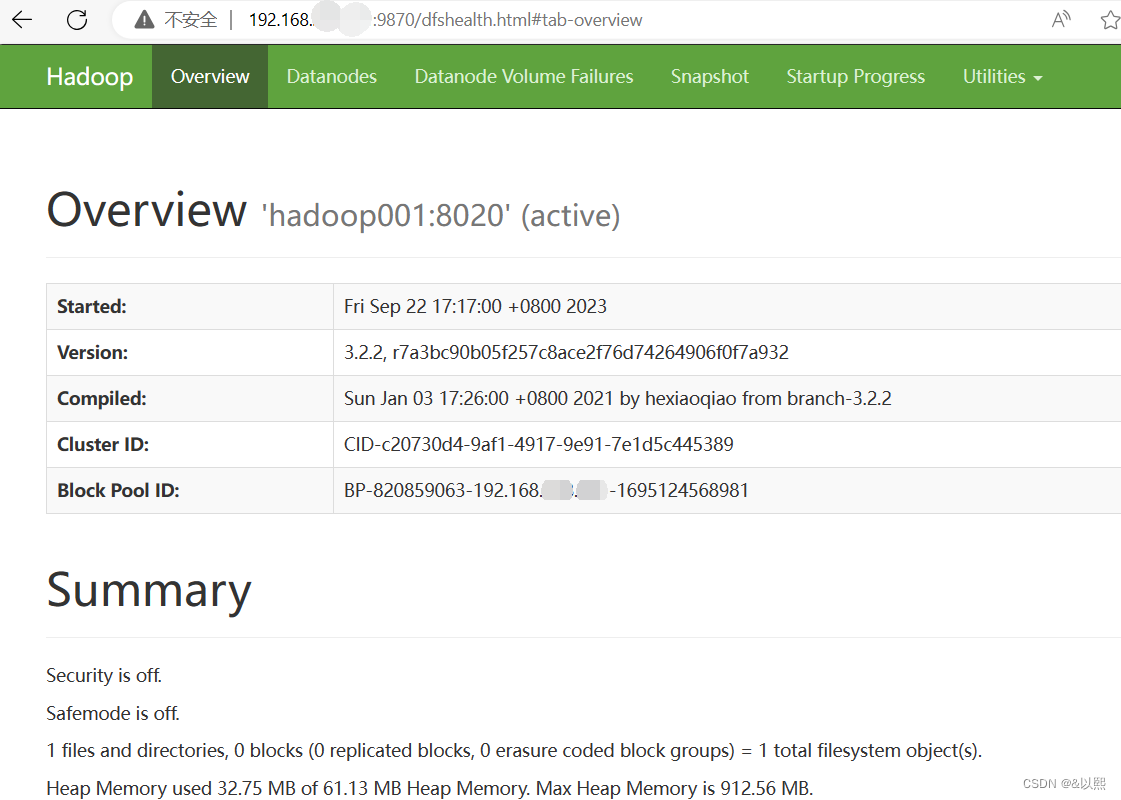Add page to favorites via star icon
The image size is (1121, 800).
(1110, 18)
